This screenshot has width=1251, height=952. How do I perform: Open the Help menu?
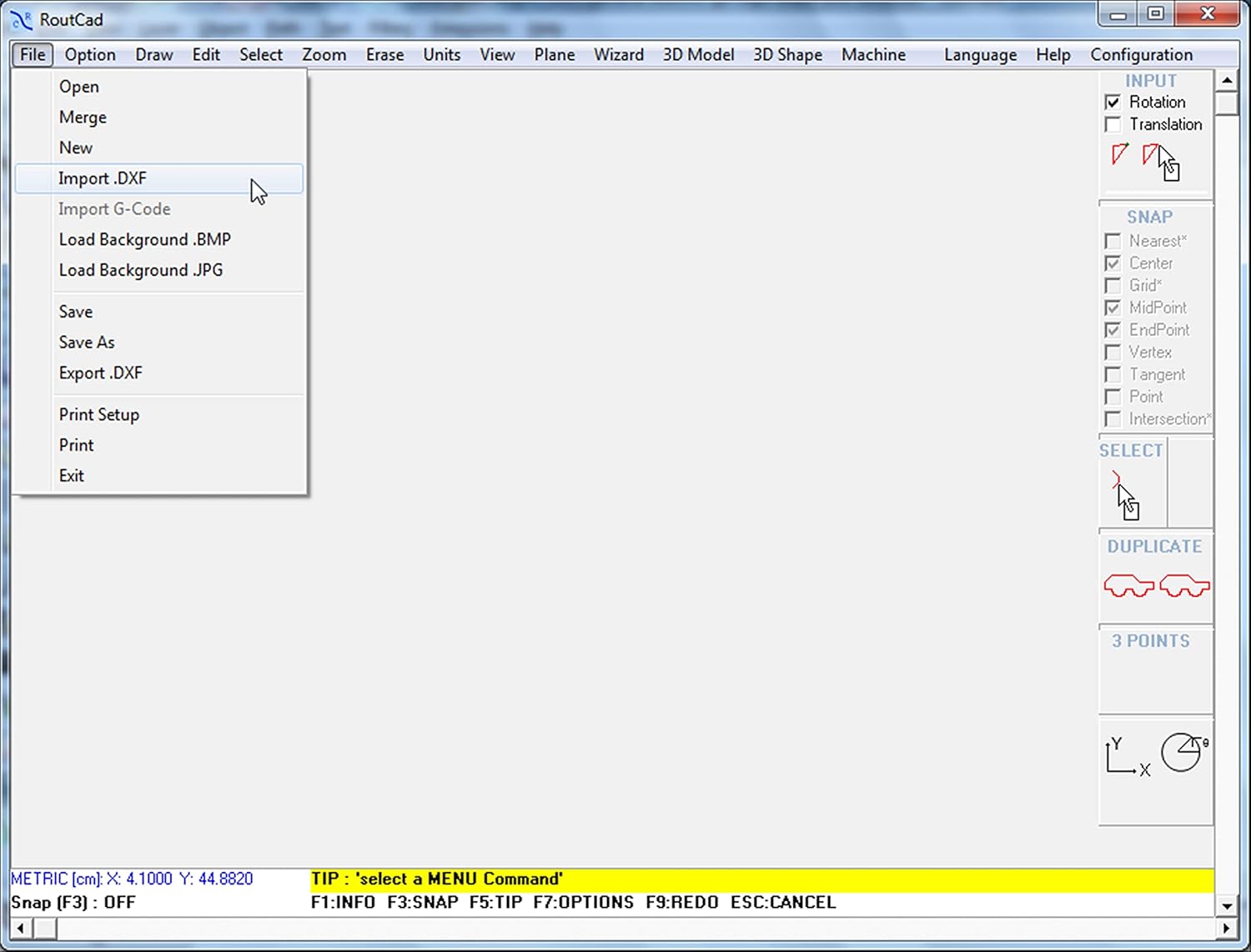coord(1053,55)
